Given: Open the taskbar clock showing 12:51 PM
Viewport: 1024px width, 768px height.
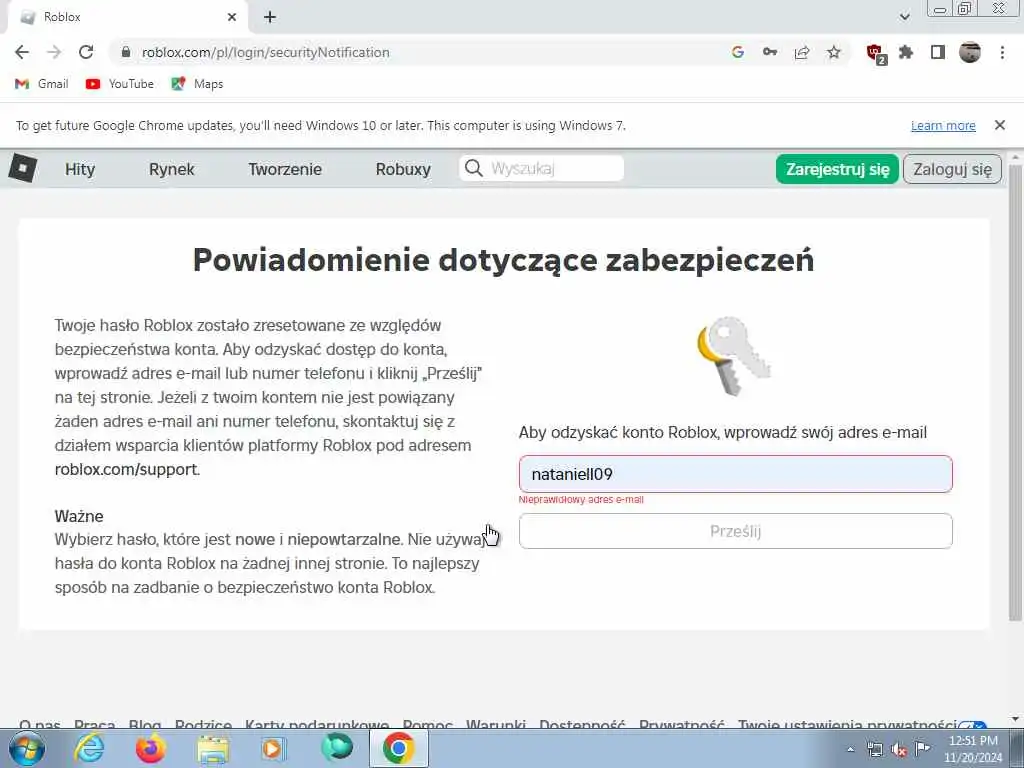Looking at the screenshot, I should pos(973,749).
